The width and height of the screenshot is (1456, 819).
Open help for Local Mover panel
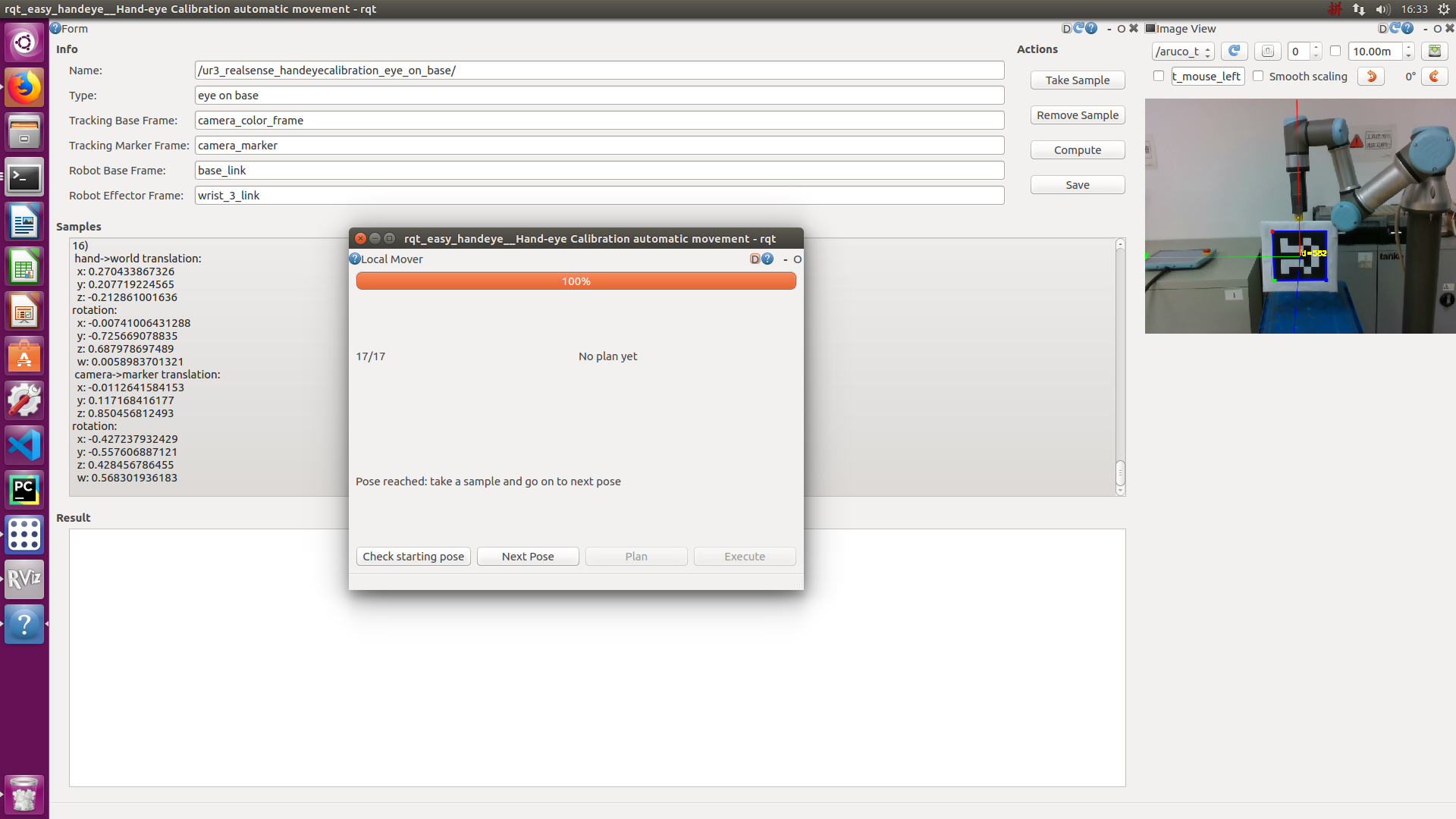767,259
